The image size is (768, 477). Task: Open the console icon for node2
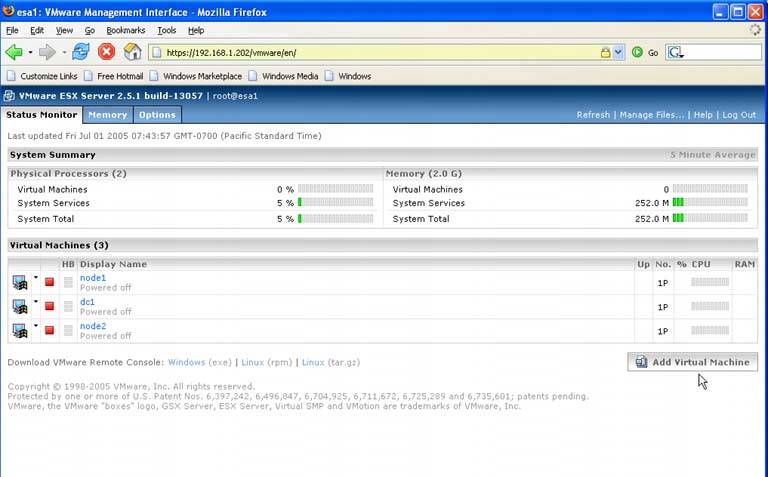point(19,330)
